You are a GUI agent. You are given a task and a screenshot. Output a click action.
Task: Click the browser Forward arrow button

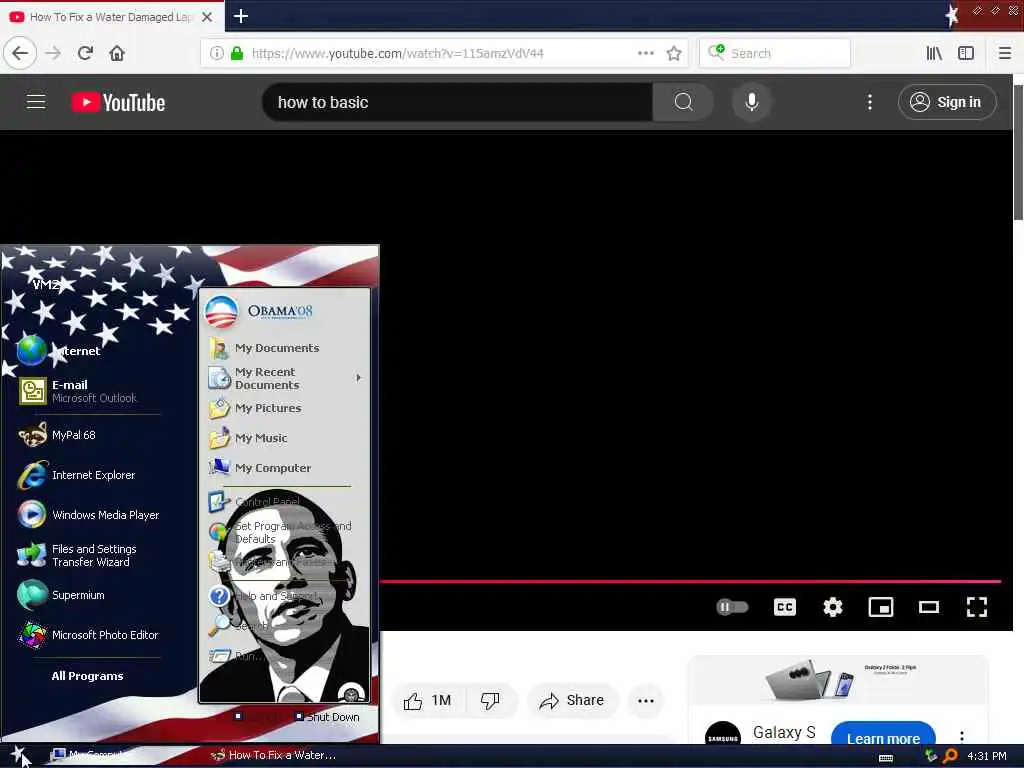[x=53, y=53]
